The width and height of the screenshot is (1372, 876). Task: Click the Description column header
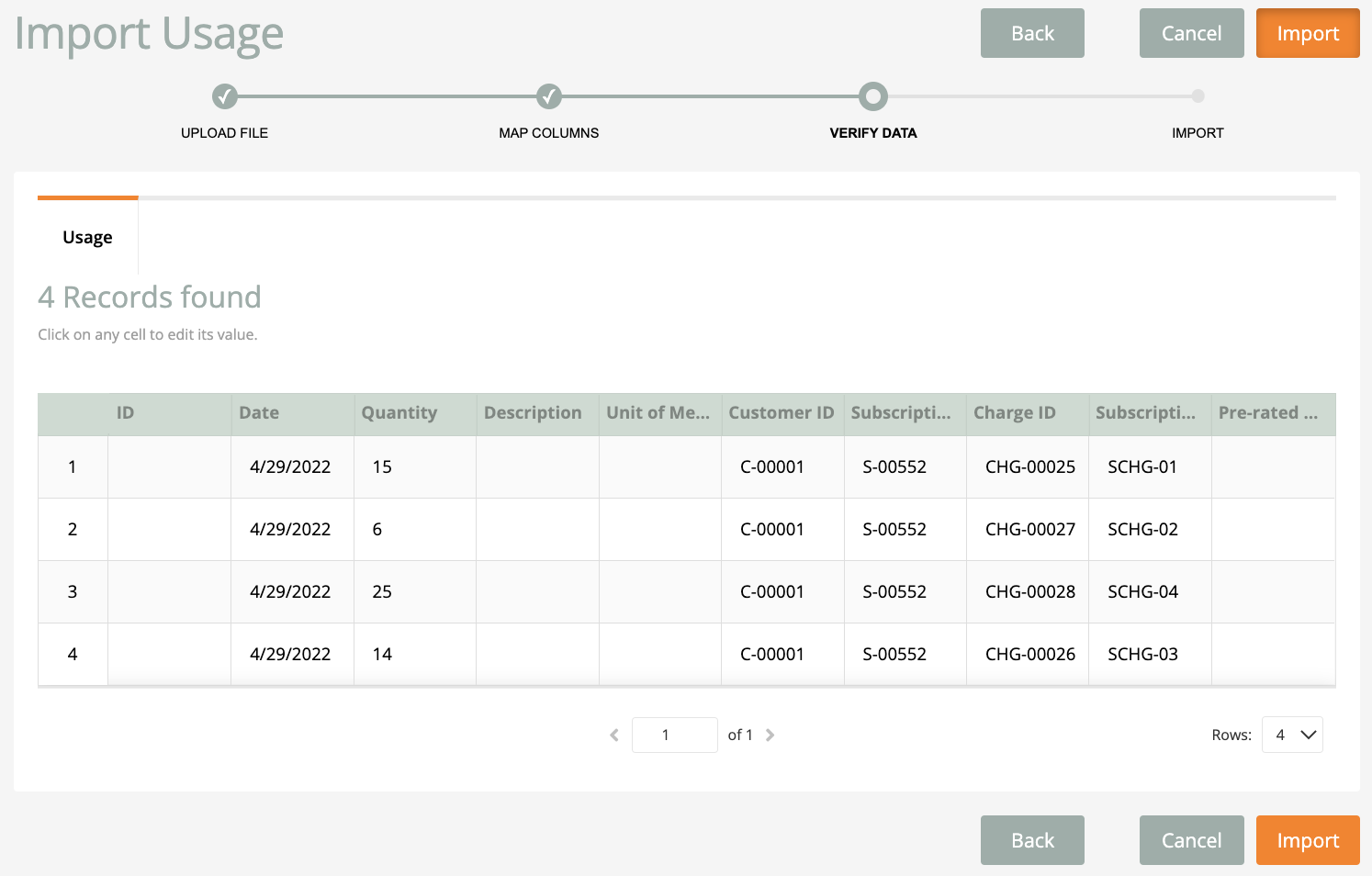[537, 413]
